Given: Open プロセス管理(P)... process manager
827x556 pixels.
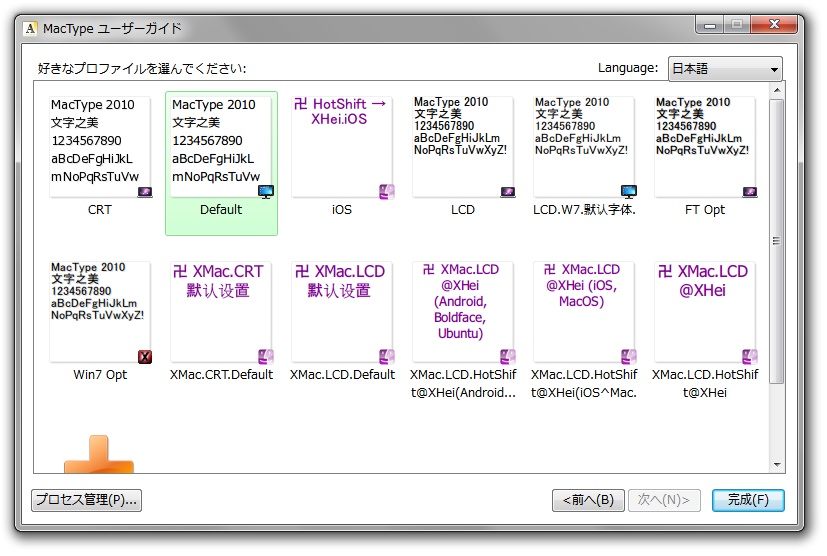Looking at the screenshot, I should pyautogui.click(x=86, y=500).
